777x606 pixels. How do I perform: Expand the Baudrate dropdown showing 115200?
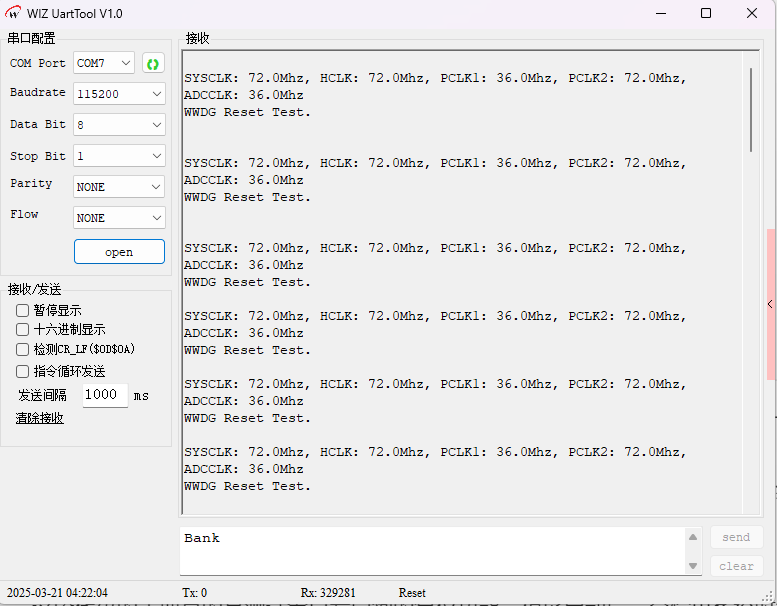click(119, 94)
